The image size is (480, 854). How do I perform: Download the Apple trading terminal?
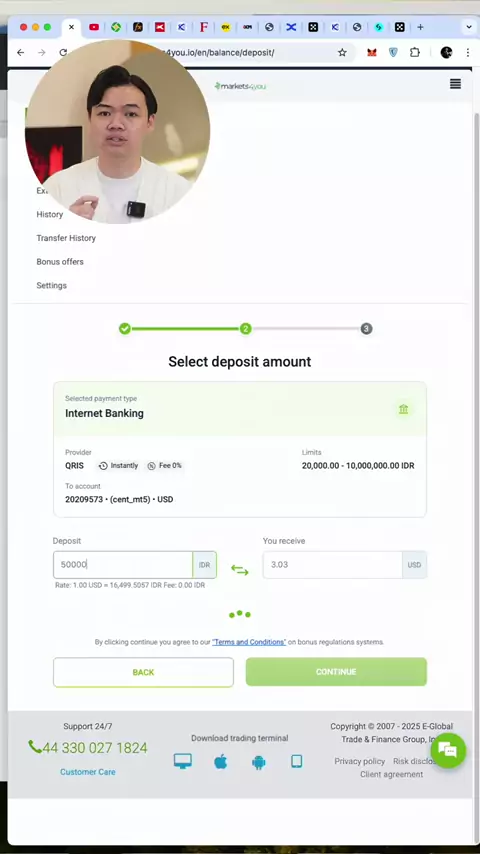pos(221,761)
